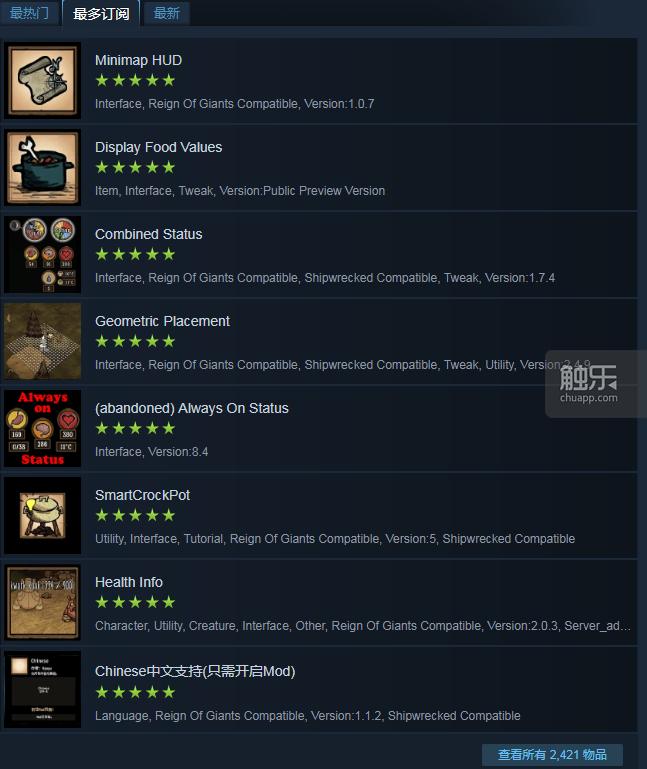Open the Chinese language mod thumbnail
Image resolution: width=647 pixels, height=769 pixels.
click(x=43, y=690)
